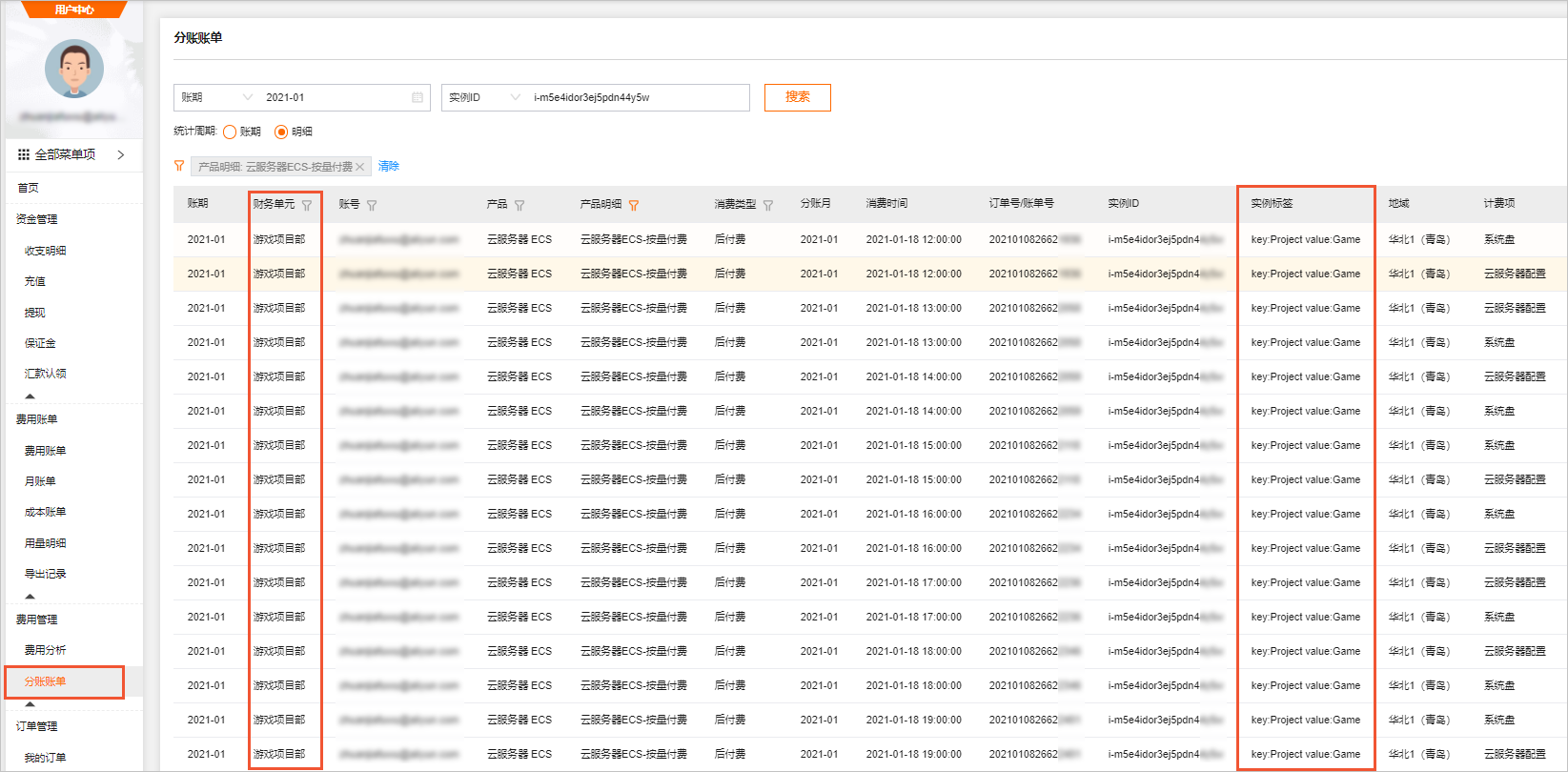Click the time cell 2021-01-18 17:00:00 with 系统盘
This screenshot has width=1568, height=772.
(913, 617)
